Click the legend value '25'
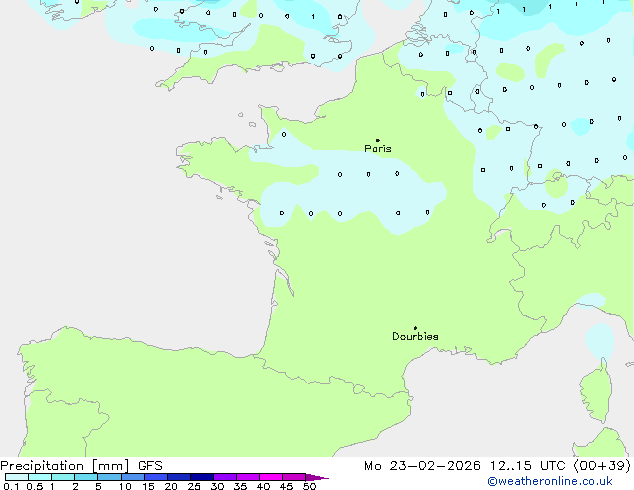Screen dimensions: 634x490 pyautogui.click(x=194, y=486)
